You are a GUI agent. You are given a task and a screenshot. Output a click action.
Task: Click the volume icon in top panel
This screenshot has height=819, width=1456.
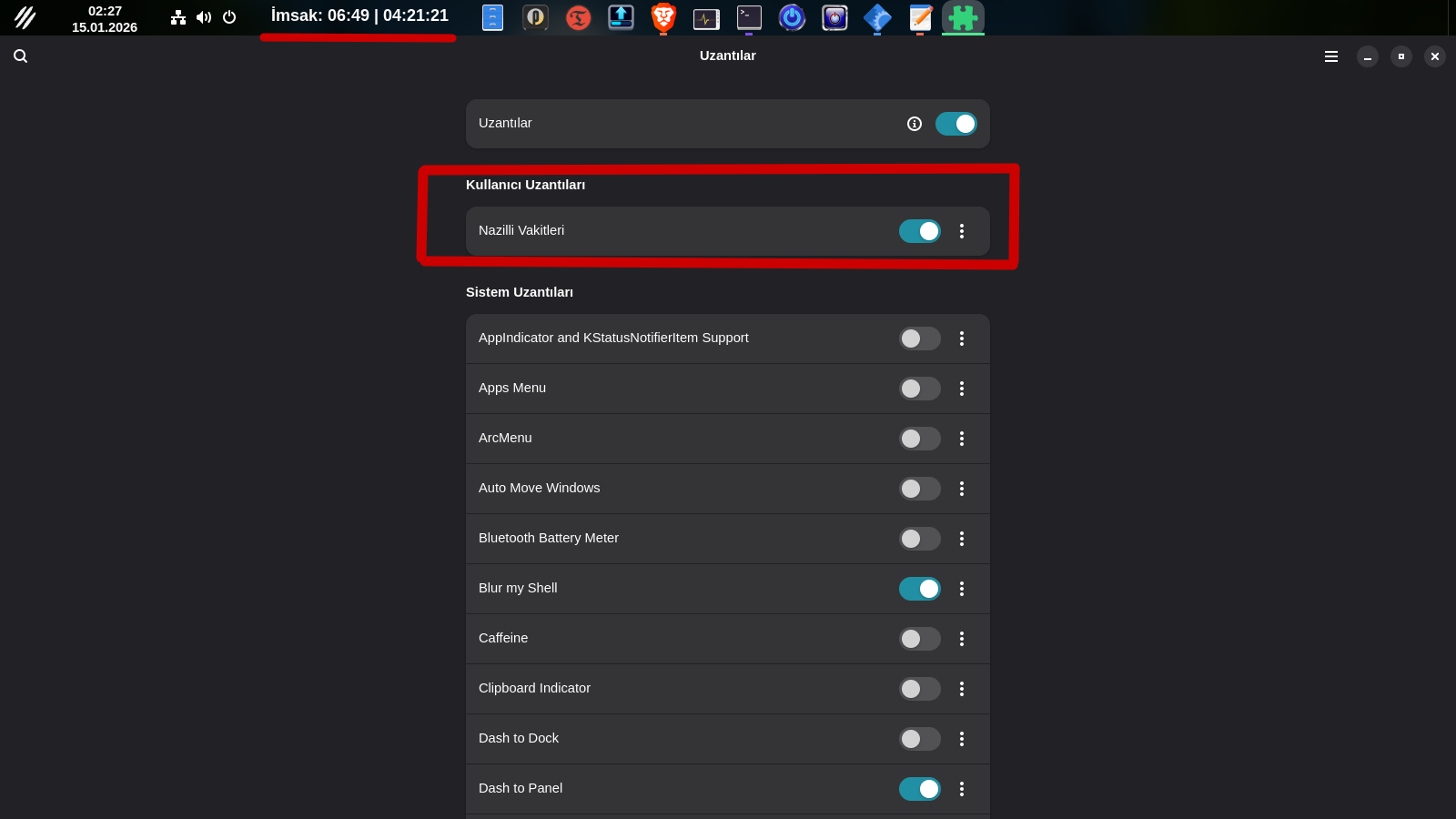[204, 17]
